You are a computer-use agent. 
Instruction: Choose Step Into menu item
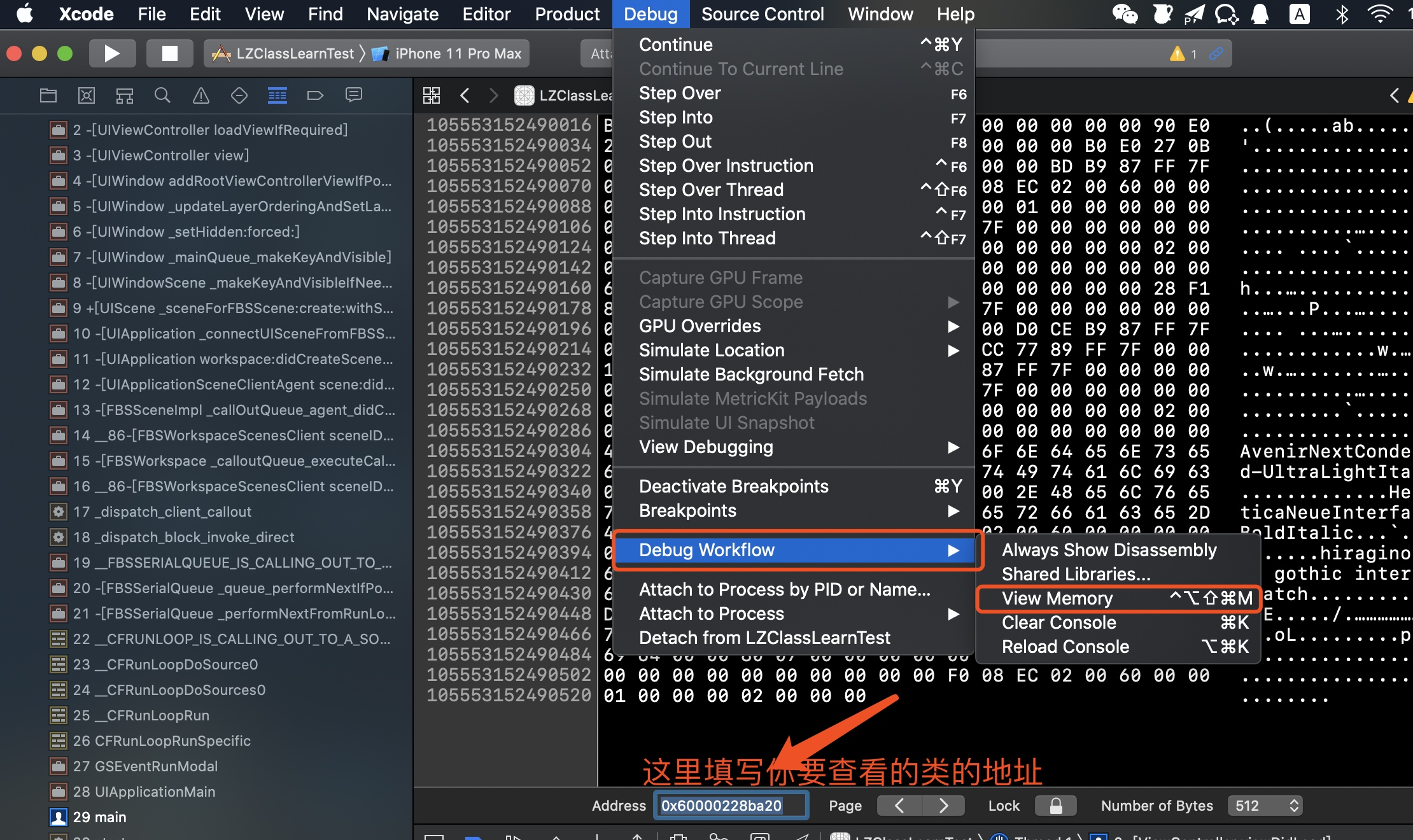[x=794, y=117]
